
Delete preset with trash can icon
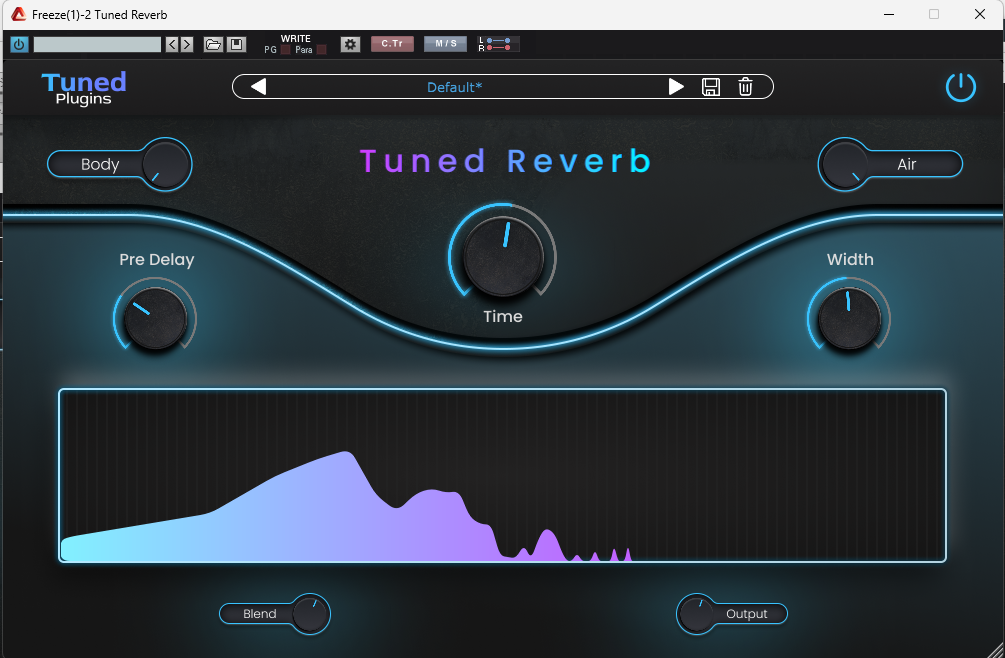click(x=745, y=86)
